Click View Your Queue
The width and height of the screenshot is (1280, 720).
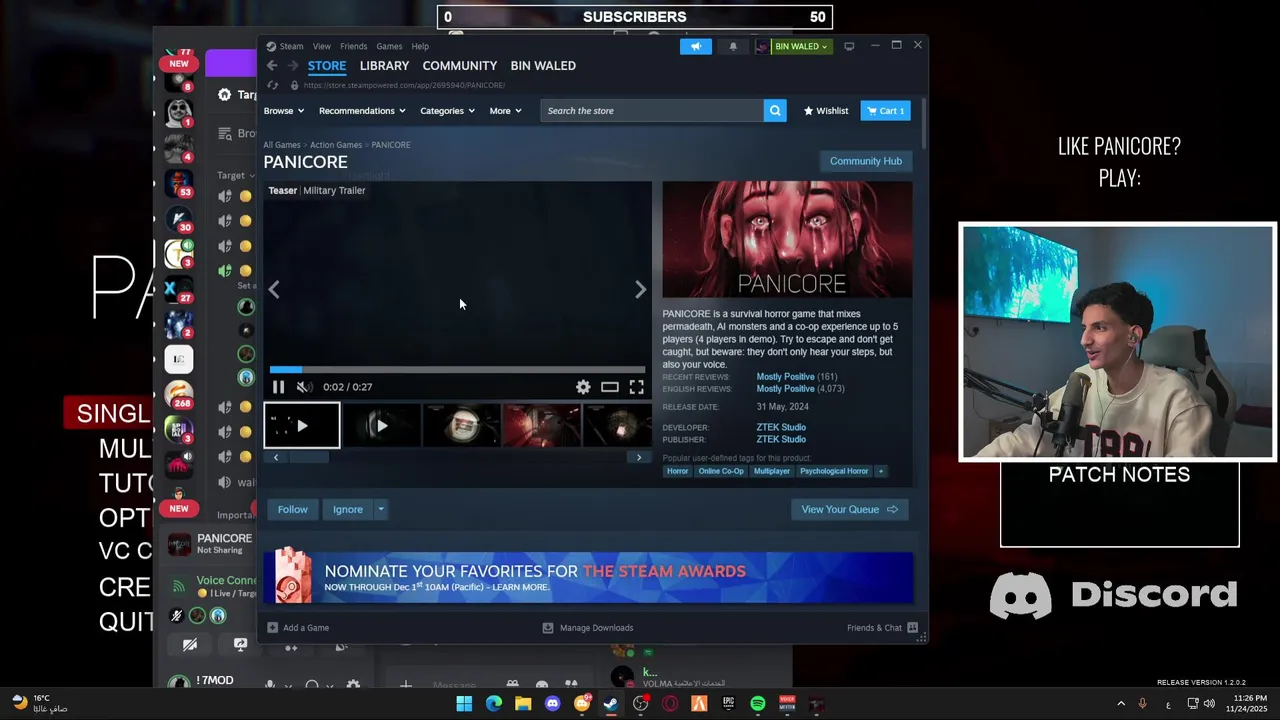pos(849,509)
